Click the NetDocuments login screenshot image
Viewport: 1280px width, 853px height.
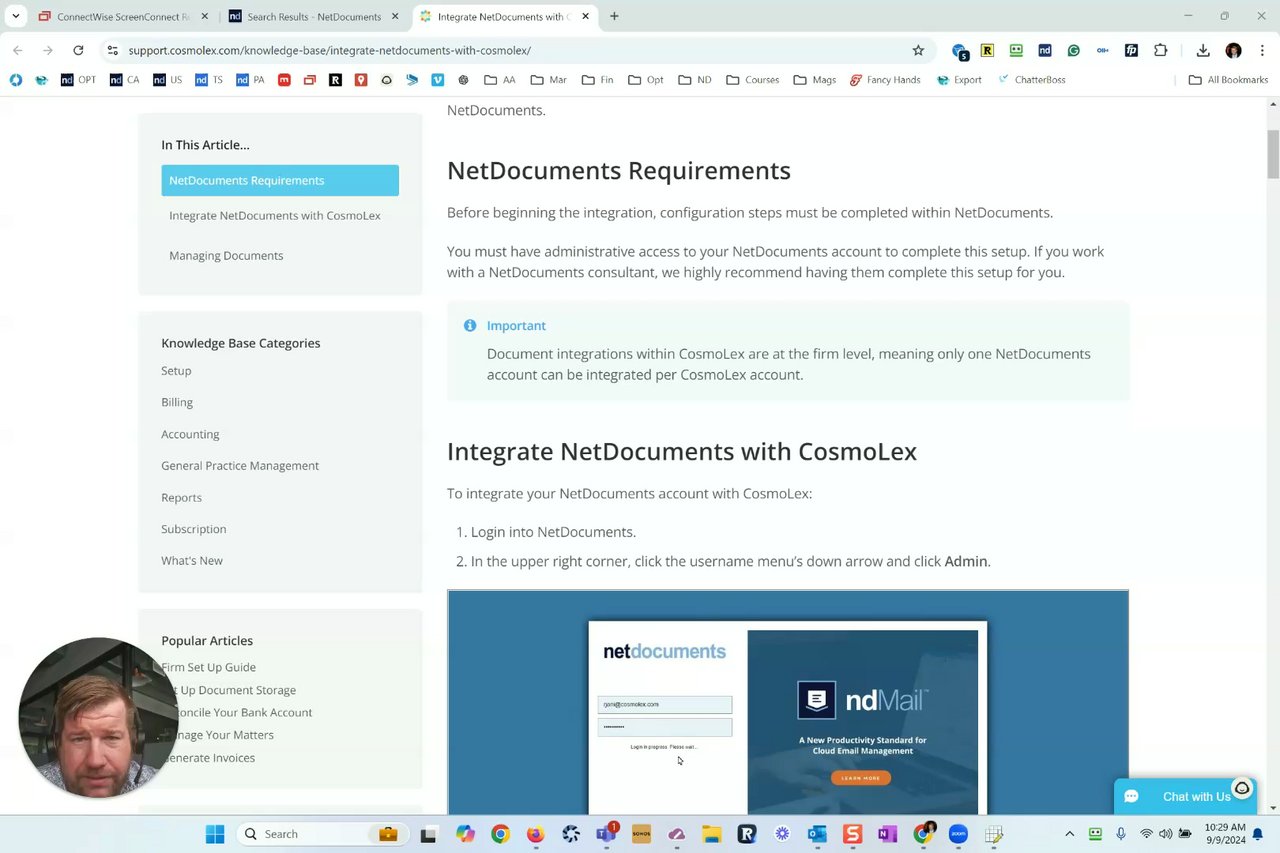788,702
